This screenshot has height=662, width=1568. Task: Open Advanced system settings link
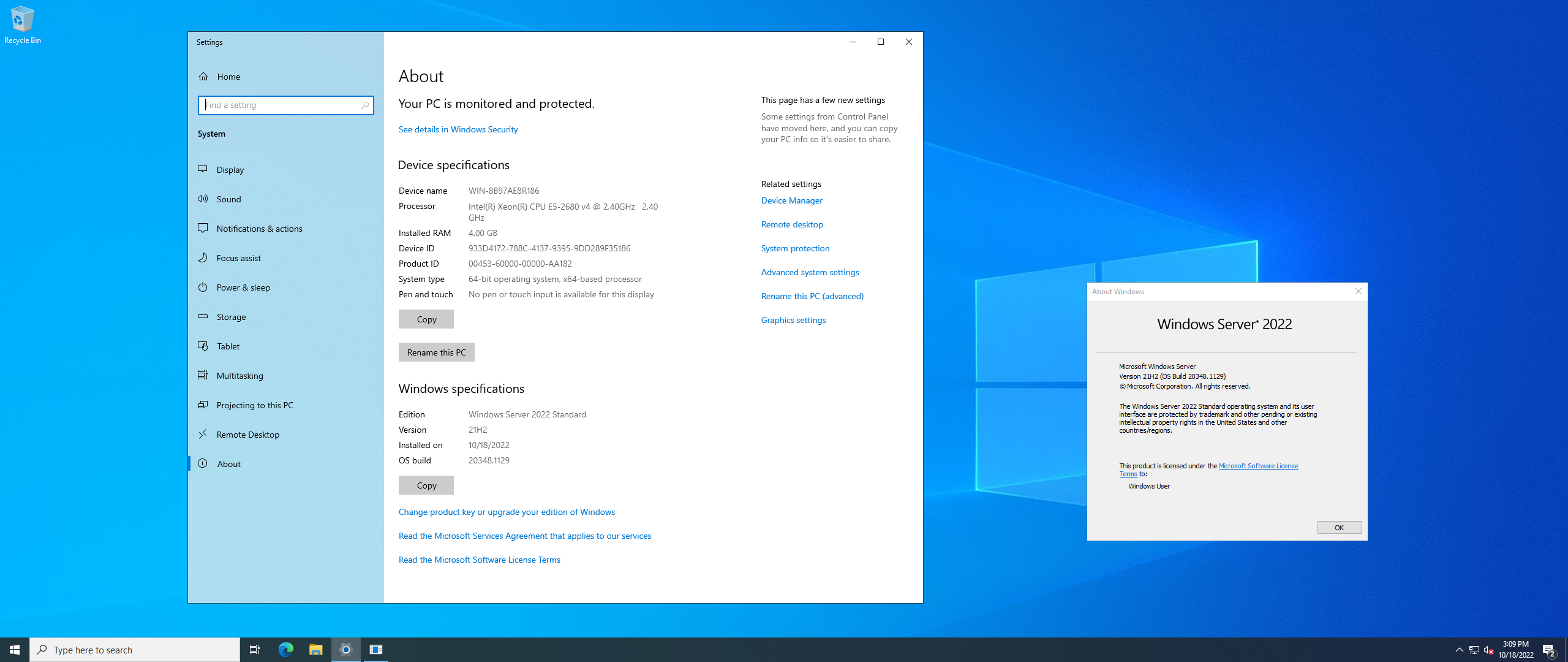click(810, 272)
